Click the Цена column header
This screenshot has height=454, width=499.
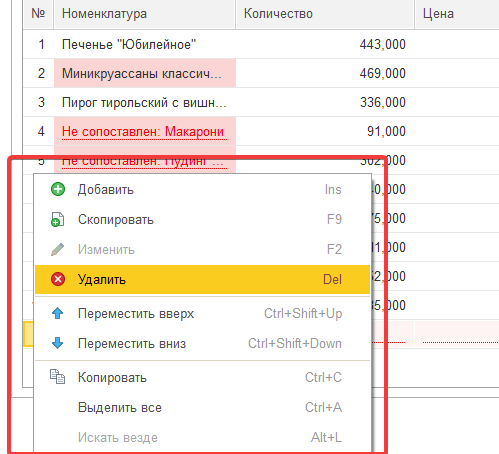(x=457, y=14)
